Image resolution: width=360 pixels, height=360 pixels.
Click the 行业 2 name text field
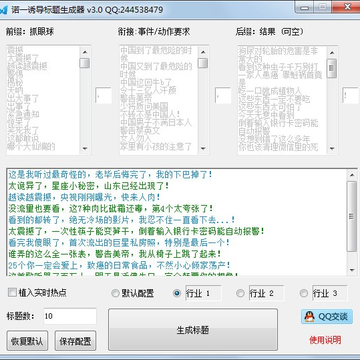266,293
